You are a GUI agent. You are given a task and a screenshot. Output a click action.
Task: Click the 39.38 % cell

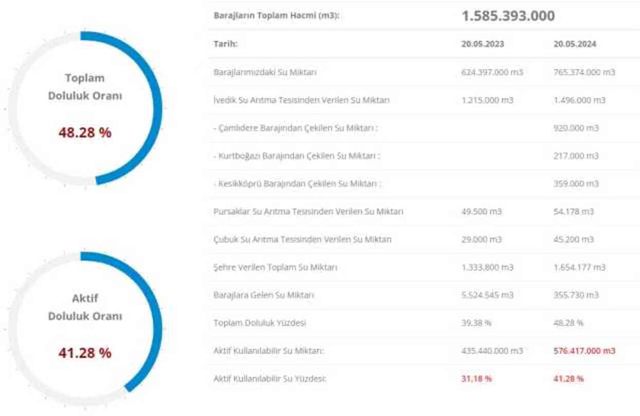tap(476, 323)
